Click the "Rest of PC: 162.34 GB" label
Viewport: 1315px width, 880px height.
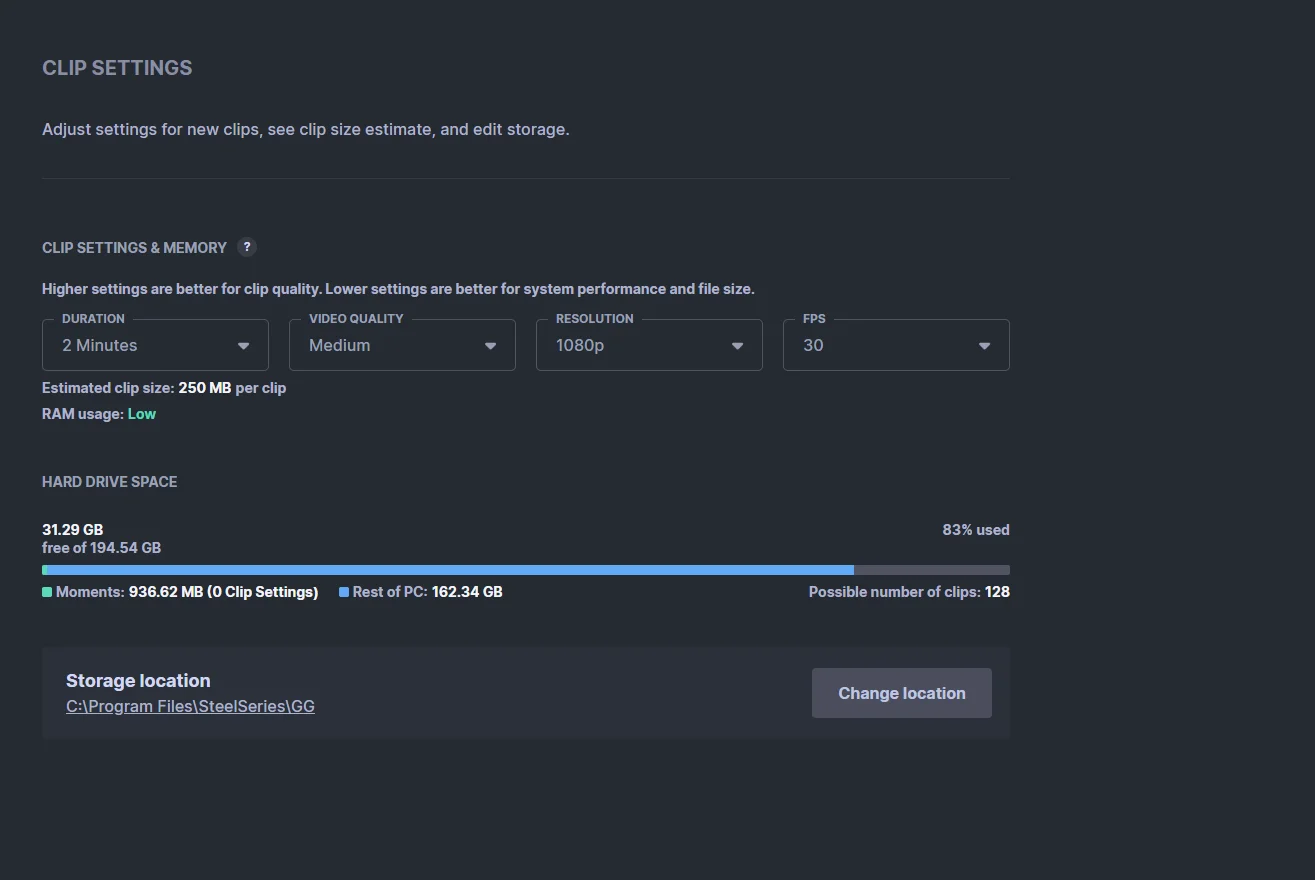coord(428,592)
